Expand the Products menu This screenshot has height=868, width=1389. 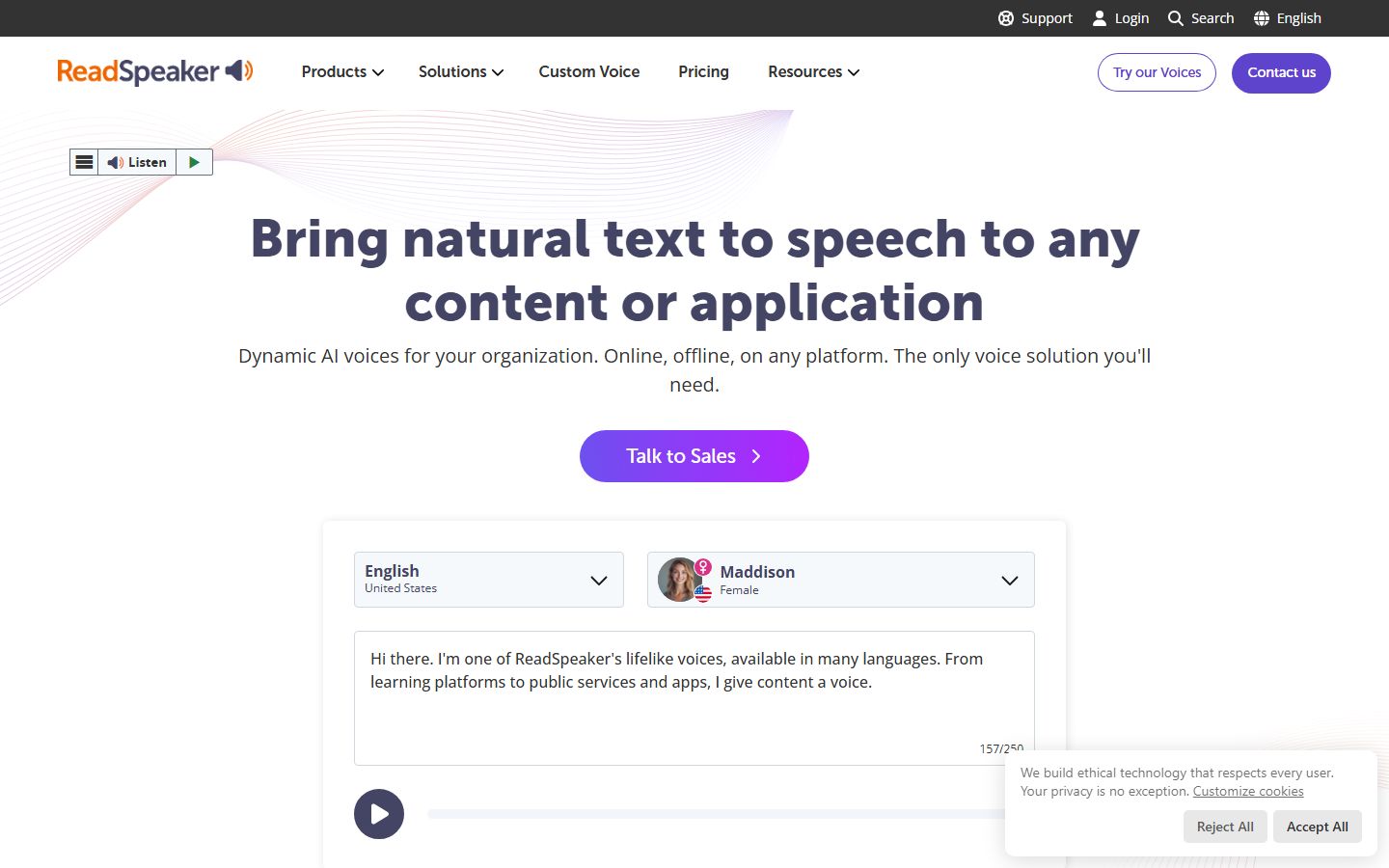click(342, 71)
